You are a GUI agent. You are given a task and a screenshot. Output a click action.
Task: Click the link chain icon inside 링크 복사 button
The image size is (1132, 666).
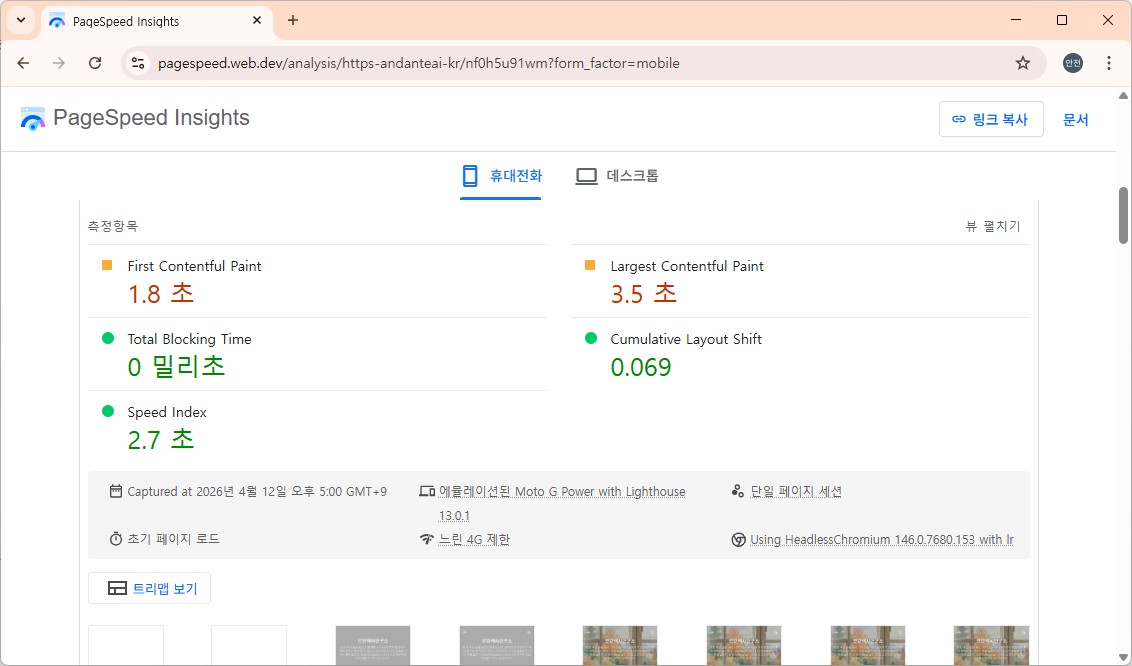960,119
